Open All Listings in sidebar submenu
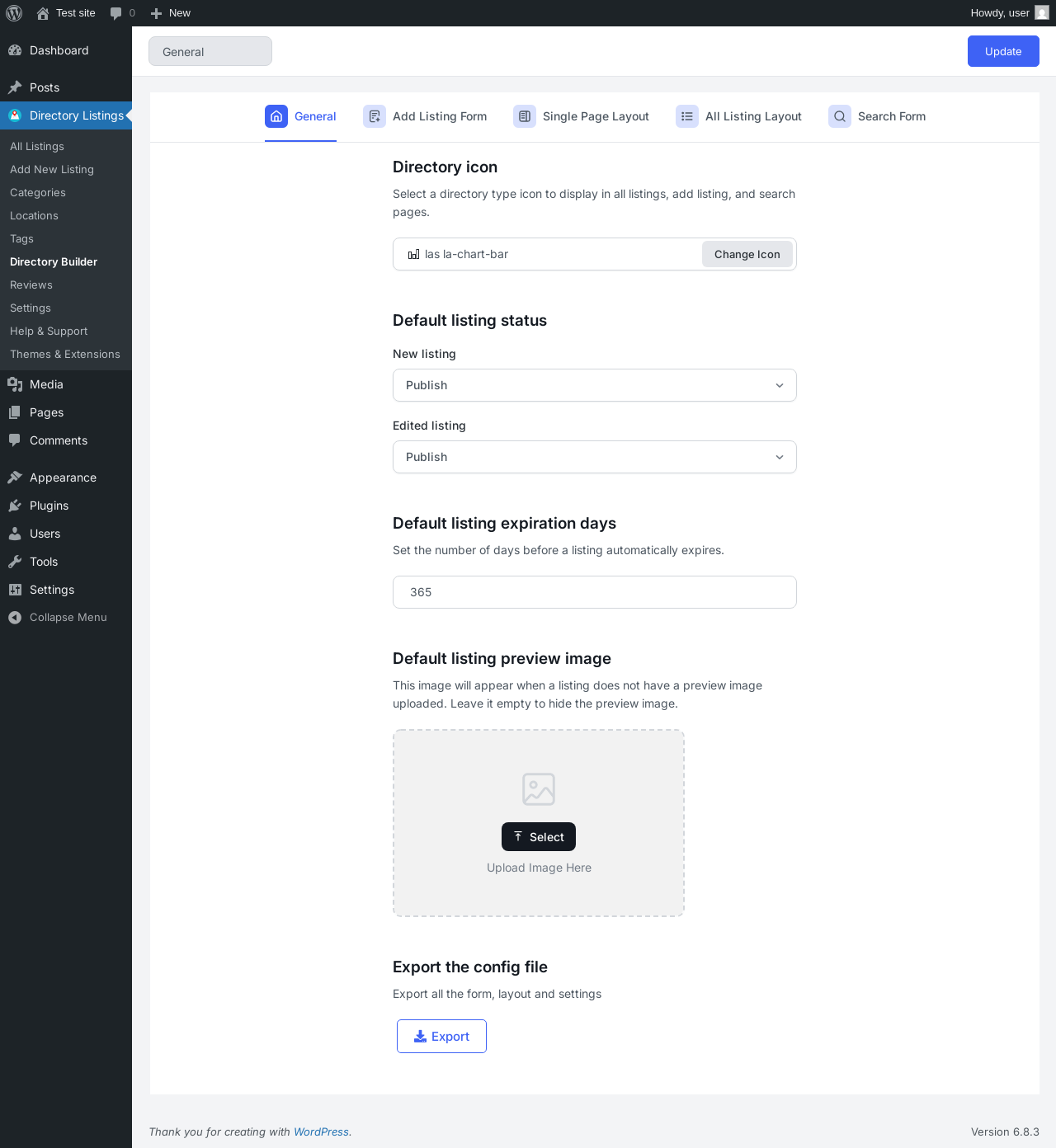Image resolution: width=1056 pixels, height=1148 pixels. click(x=37, y=146)
